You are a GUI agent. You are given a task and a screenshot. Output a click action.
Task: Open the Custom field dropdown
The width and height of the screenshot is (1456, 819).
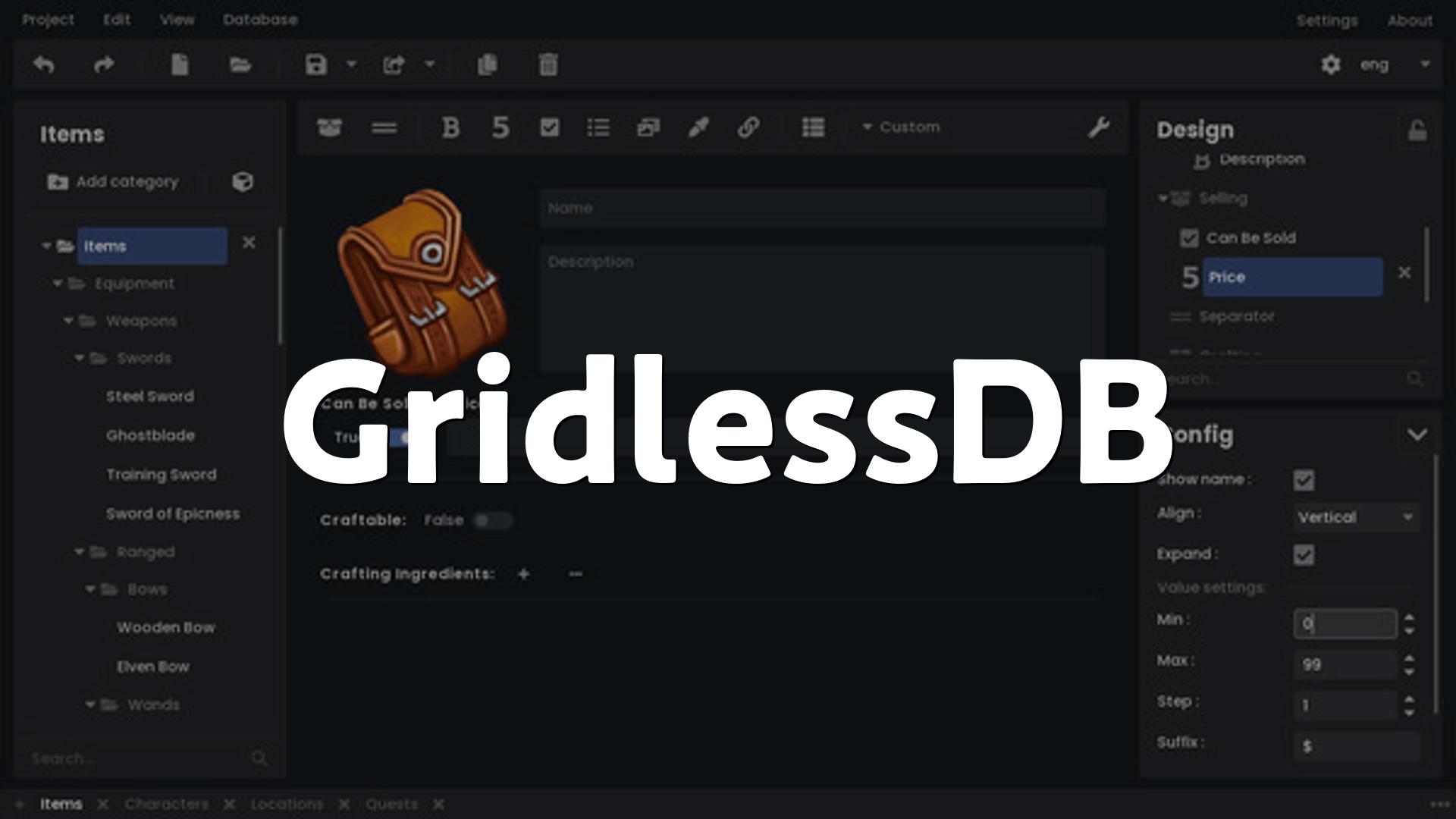[902, 127]
